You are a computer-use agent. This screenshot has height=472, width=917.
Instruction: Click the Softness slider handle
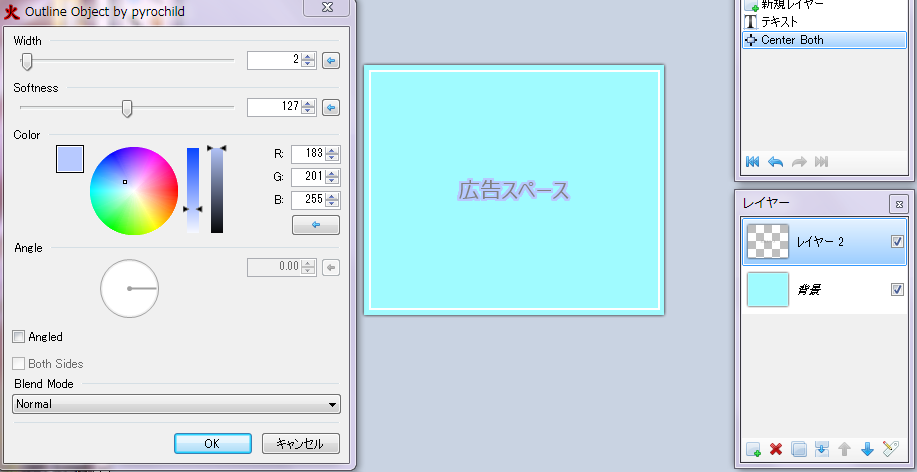[127, 108]
